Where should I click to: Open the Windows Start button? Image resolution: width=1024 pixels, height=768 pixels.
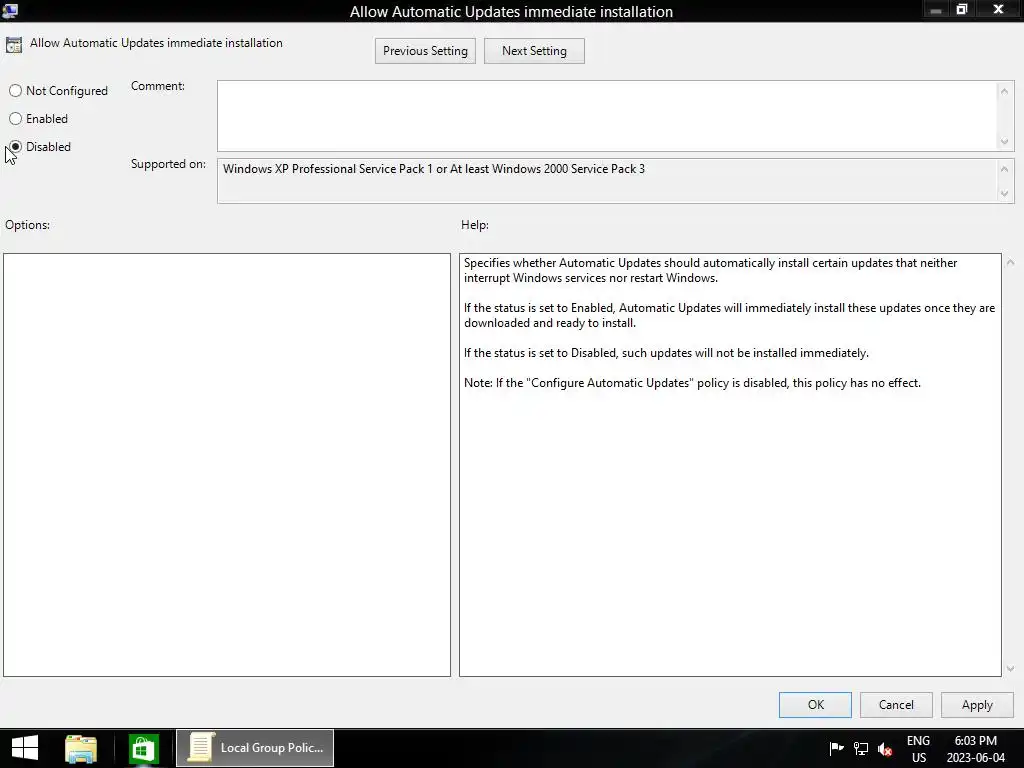tap(25, 748)
